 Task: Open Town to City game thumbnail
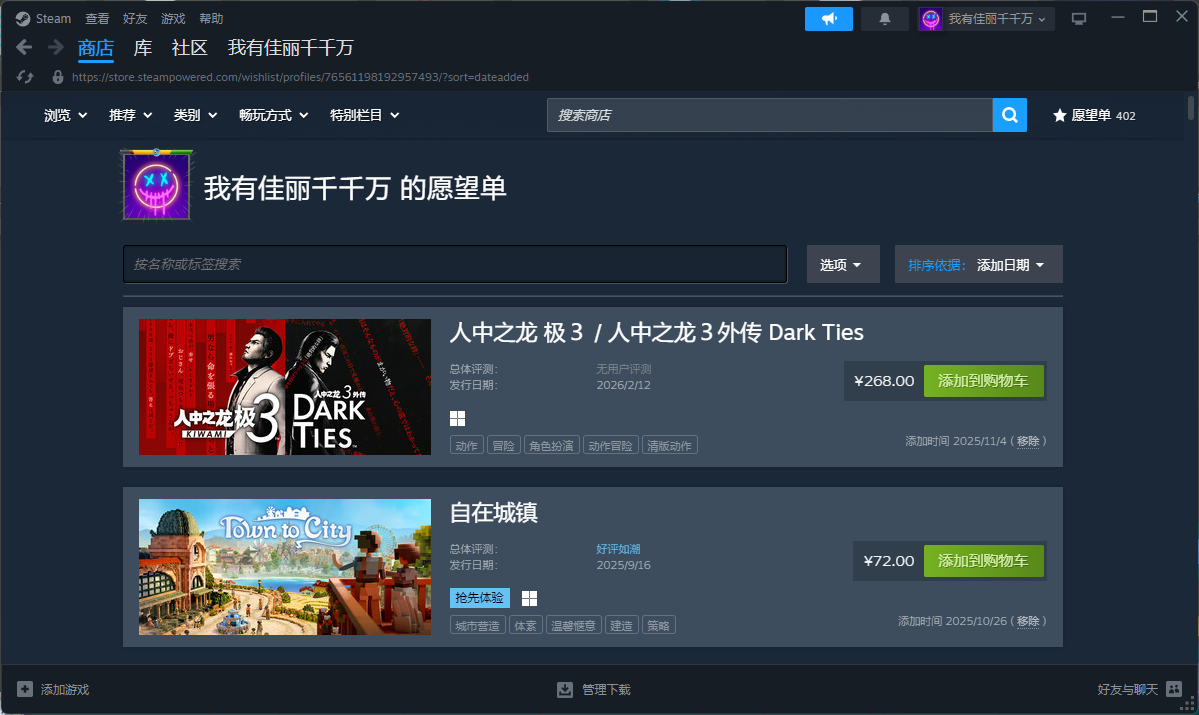[285, 567]
